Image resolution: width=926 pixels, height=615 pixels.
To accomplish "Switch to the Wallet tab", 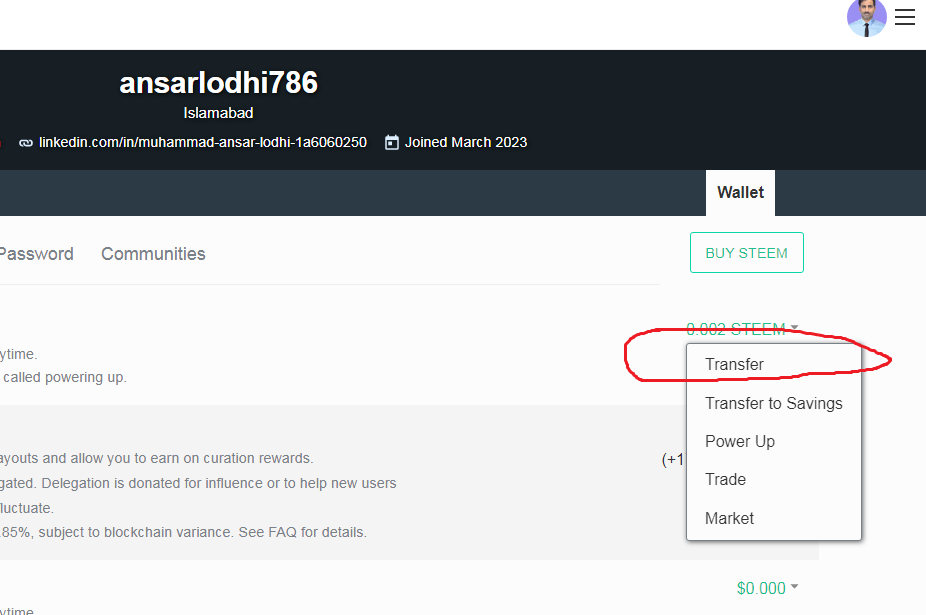I will (740, 193).
